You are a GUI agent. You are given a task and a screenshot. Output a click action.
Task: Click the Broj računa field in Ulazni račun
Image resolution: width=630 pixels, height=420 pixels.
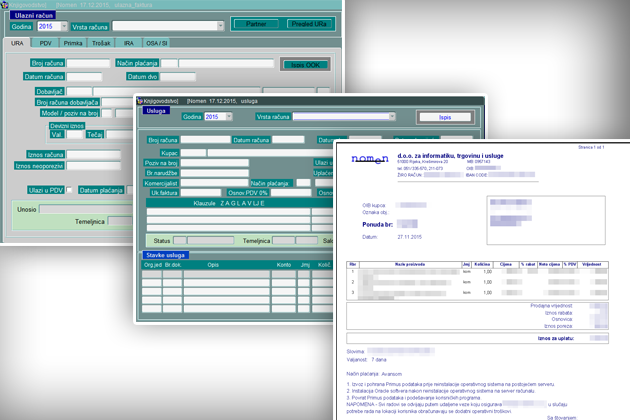(88, 63)
